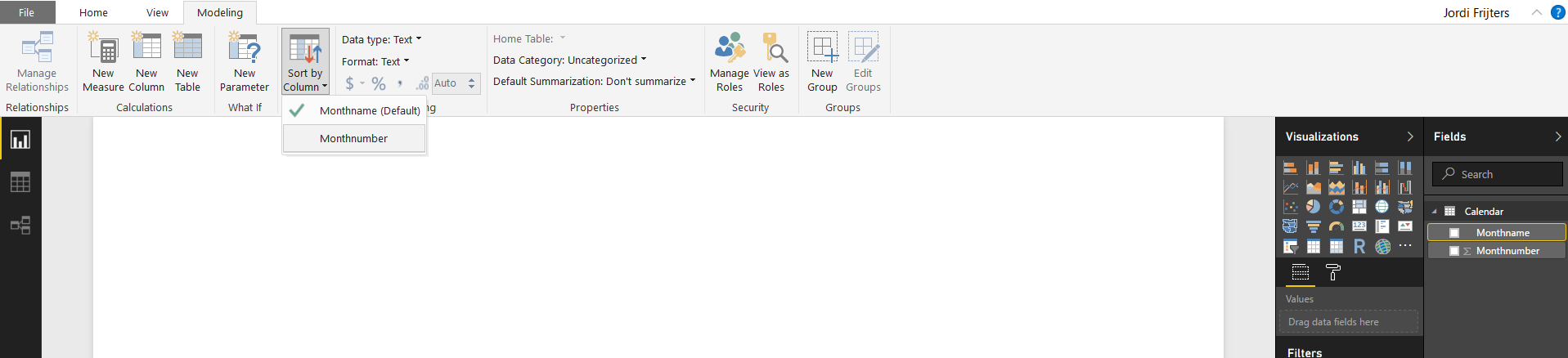Select the pie chart visual
Image resolution: width=1568 pixels, height=358 pixels.
1313,207
